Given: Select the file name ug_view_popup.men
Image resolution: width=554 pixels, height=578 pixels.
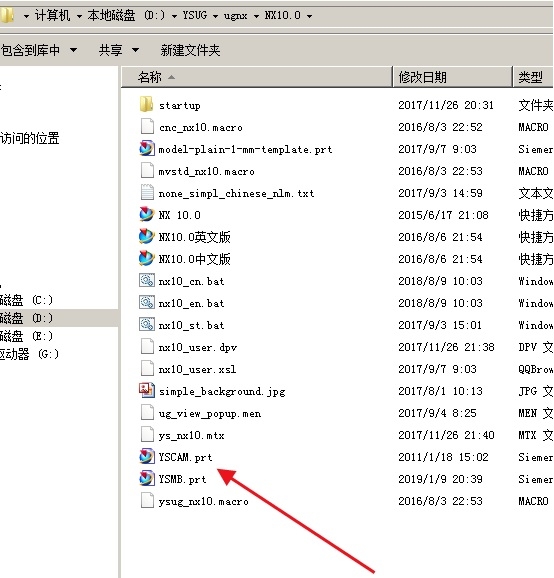Looking at the screenshot, I should point(210,414).
